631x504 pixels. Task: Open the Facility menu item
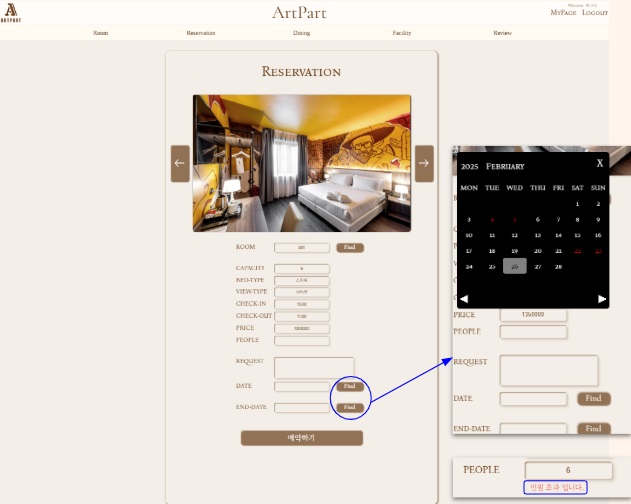pyautogui.click(x=402, y=33)
